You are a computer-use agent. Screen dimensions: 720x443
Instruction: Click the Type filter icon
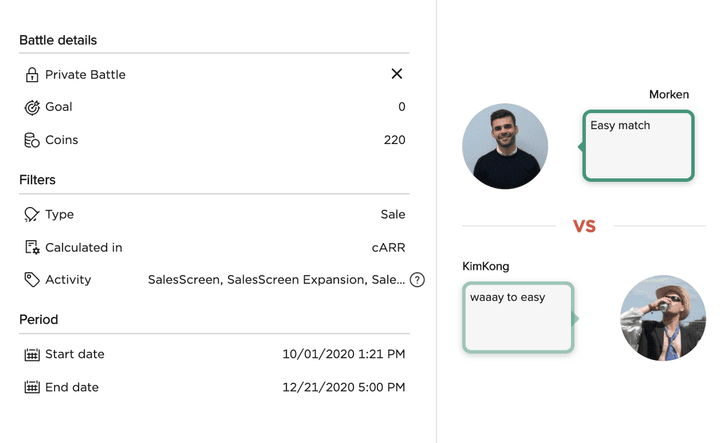32,214
